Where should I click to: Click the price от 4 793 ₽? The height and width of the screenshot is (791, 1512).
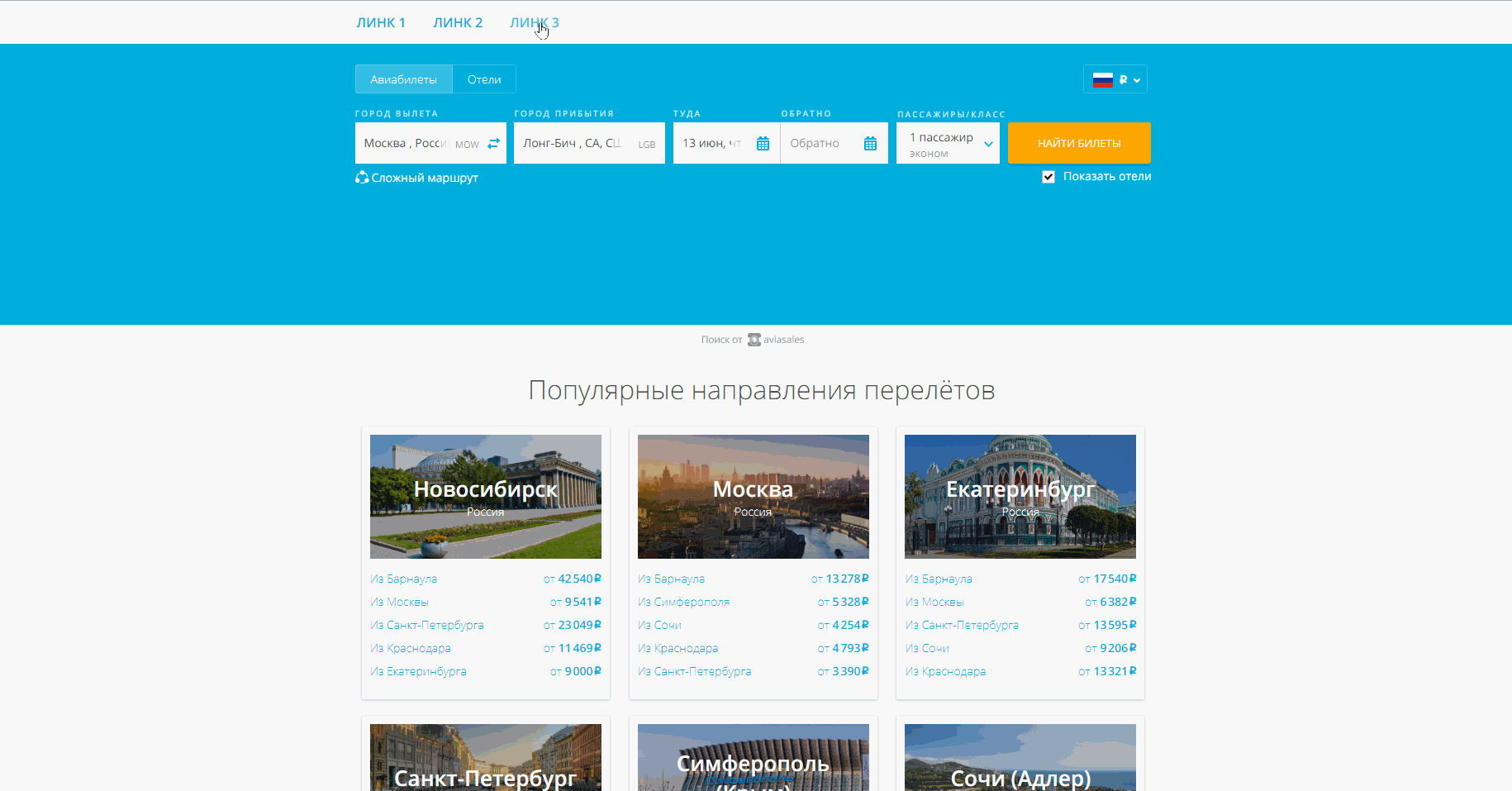[844, 648]
